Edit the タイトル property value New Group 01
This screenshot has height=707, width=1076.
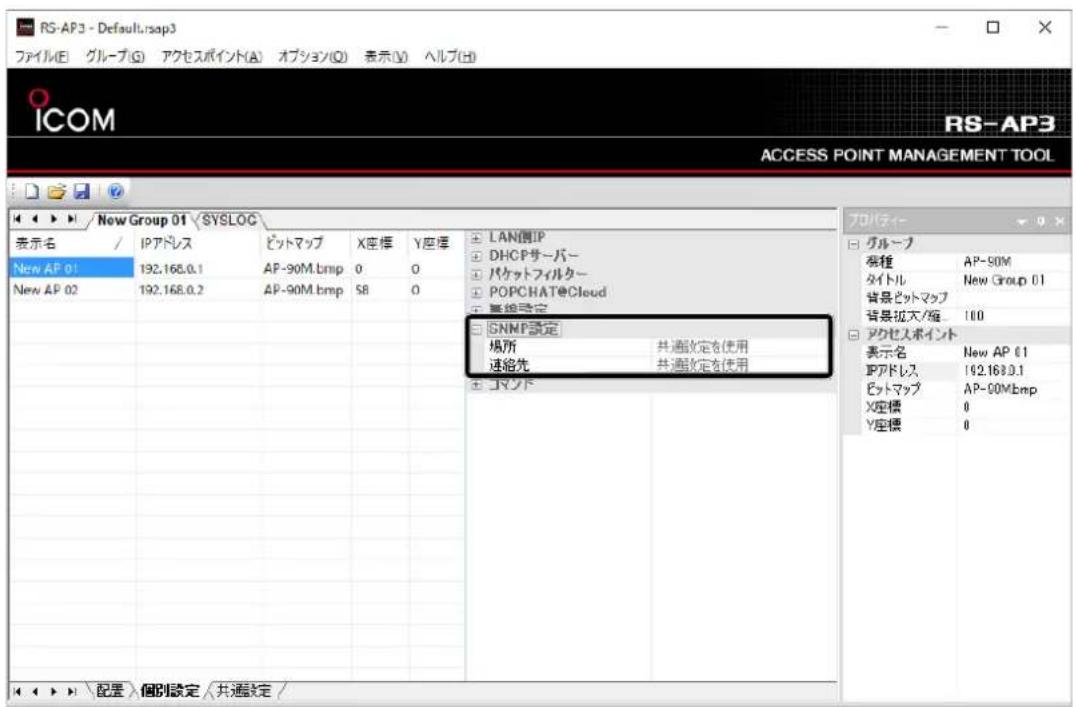[x=1004, y=280]
